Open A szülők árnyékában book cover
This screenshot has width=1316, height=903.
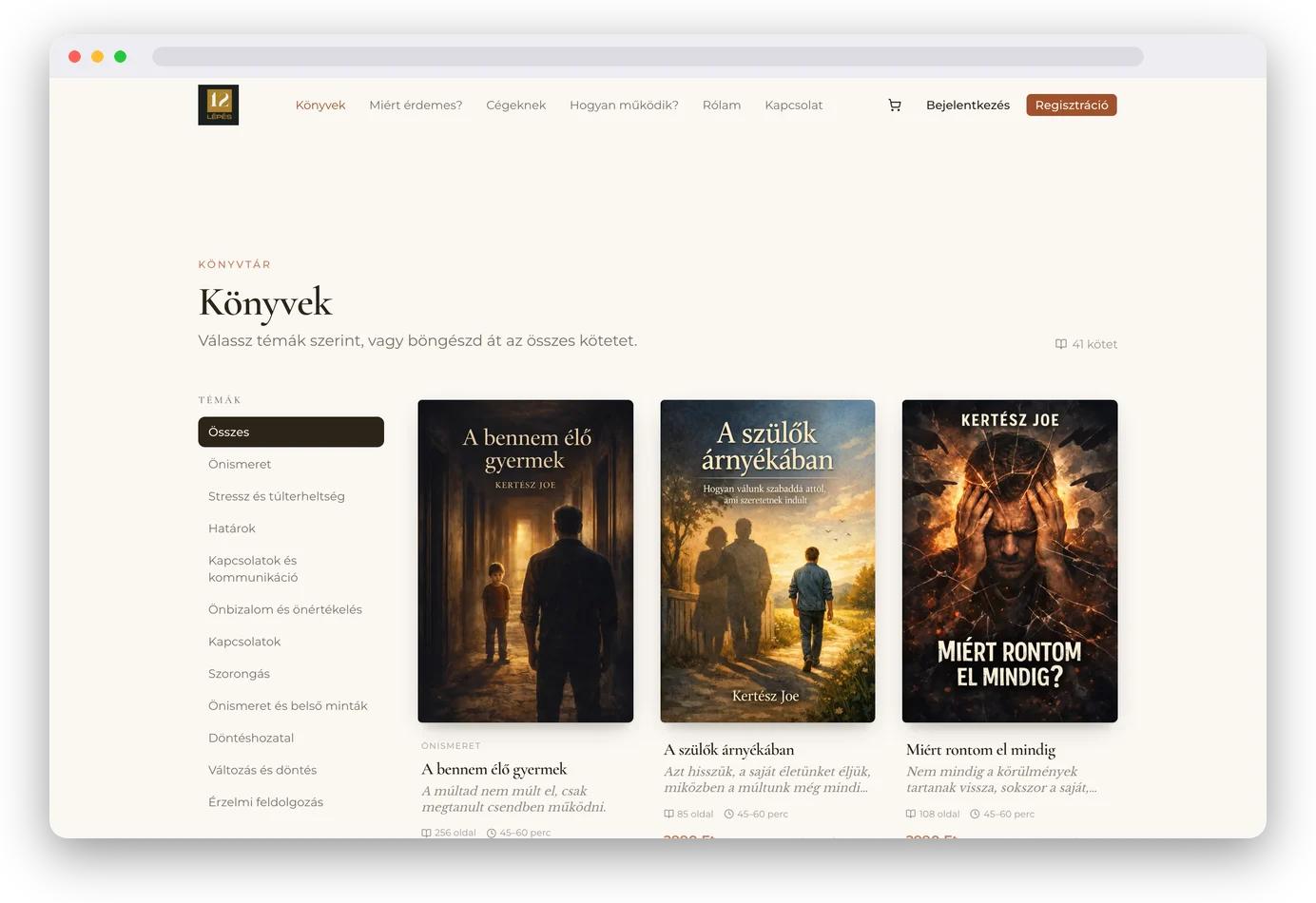(x=767, y=561)
